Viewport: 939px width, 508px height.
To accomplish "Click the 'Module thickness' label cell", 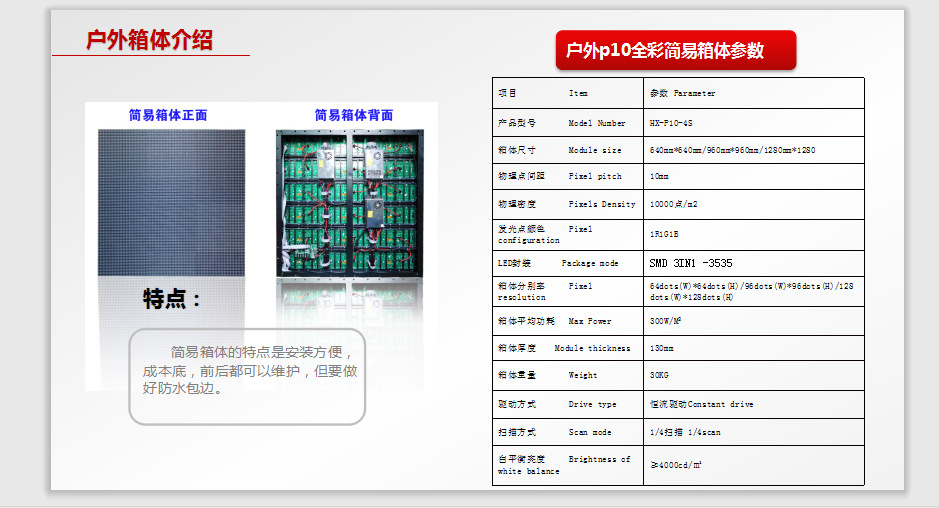I will pyautogui.click(x=568, y=348).
